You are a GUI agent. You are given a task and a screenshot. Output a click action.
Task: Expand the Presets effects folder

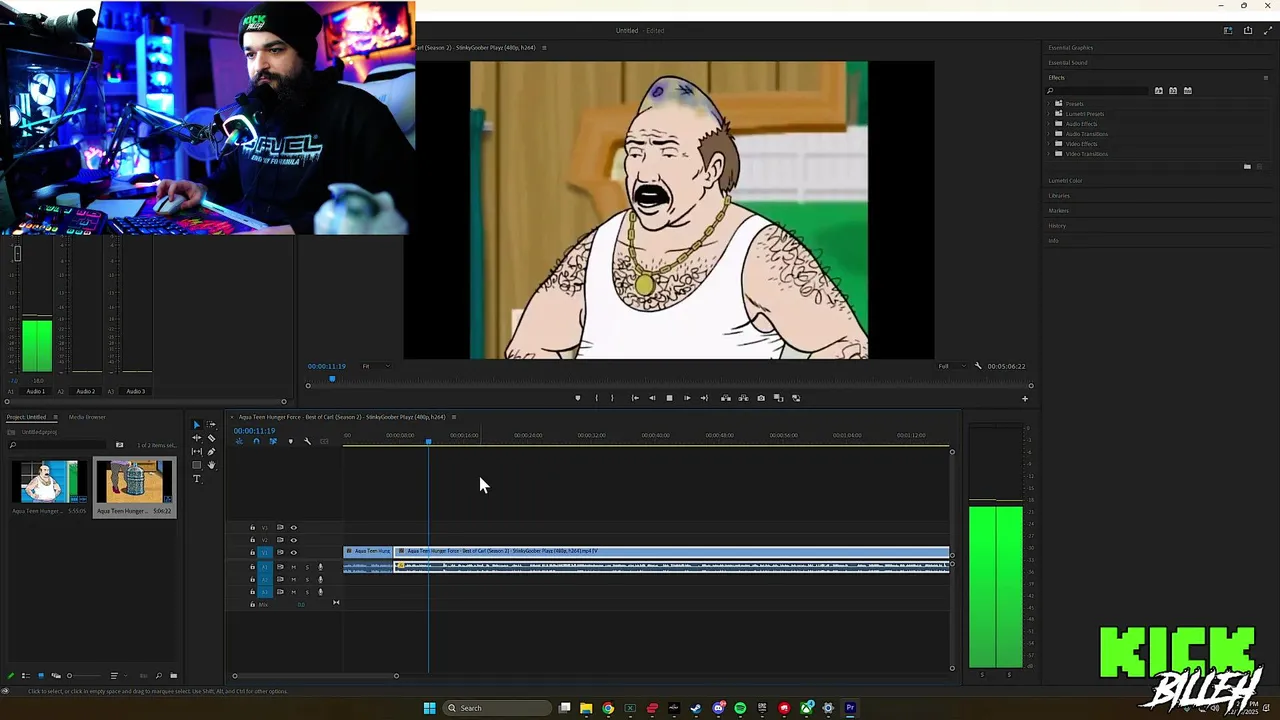coord(1050,104)
